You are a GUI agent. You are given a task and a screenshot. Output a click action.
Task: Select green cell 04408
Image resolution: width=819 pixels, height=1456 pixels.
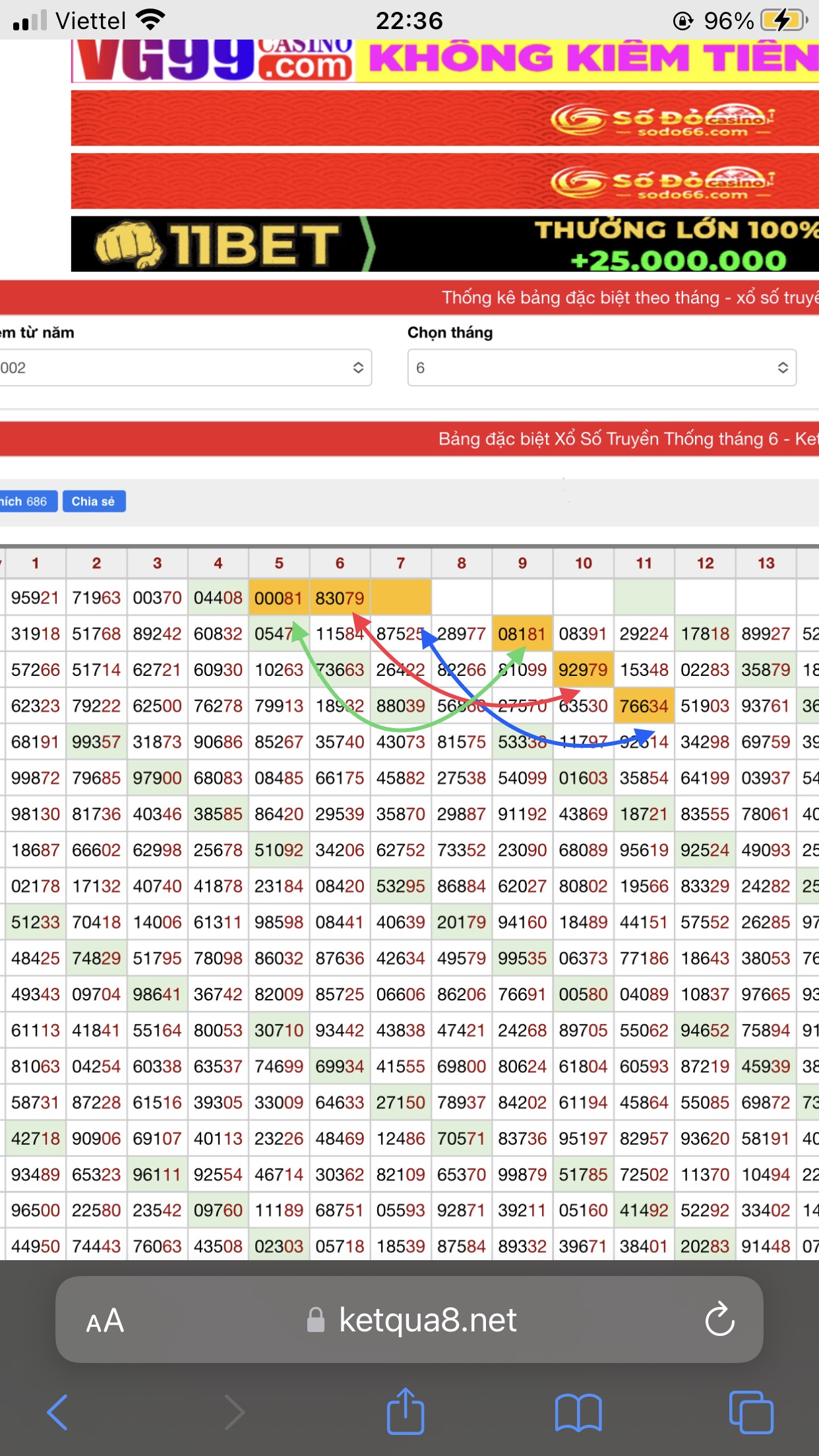click(218, 597)
